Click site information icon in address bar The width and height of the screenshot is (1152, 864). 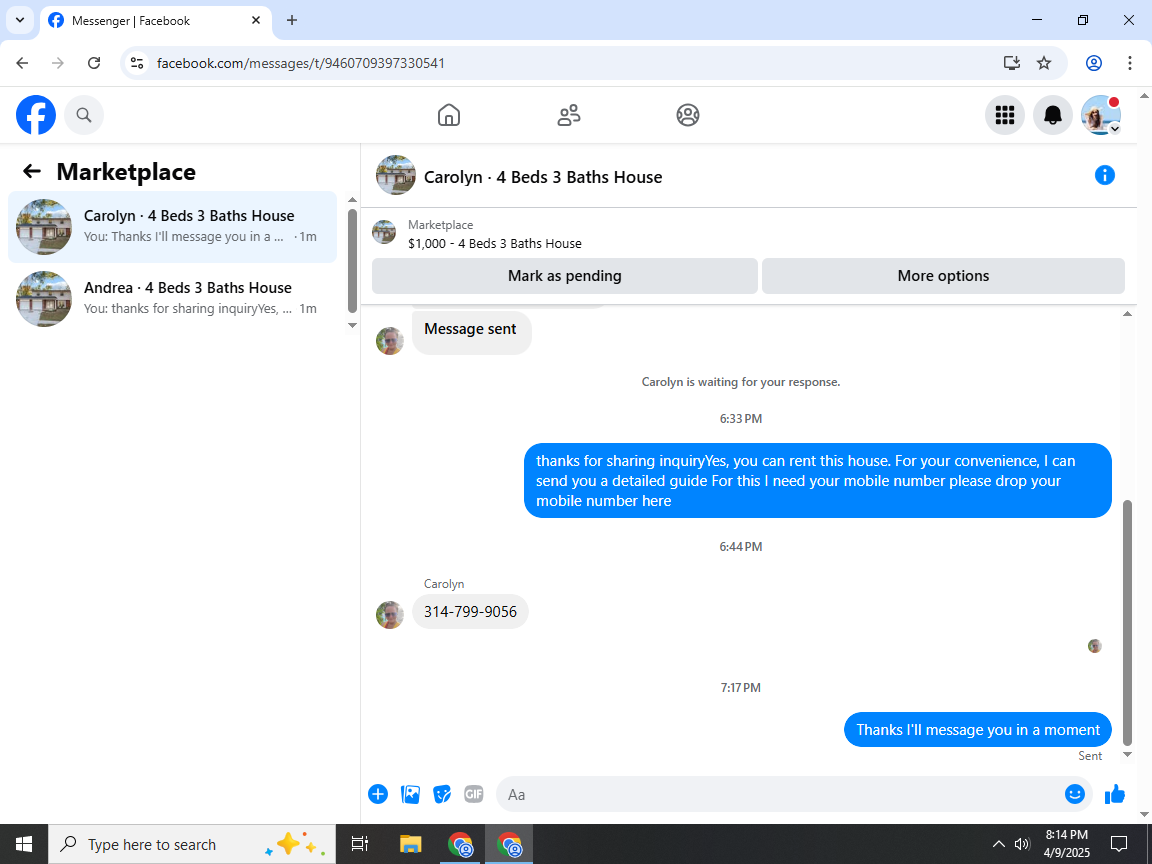(137, 63)
